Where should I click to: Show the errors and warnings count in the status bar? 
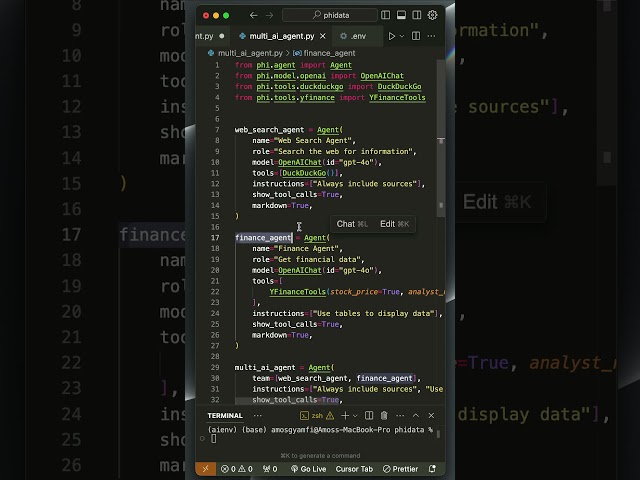pos(237,469)
